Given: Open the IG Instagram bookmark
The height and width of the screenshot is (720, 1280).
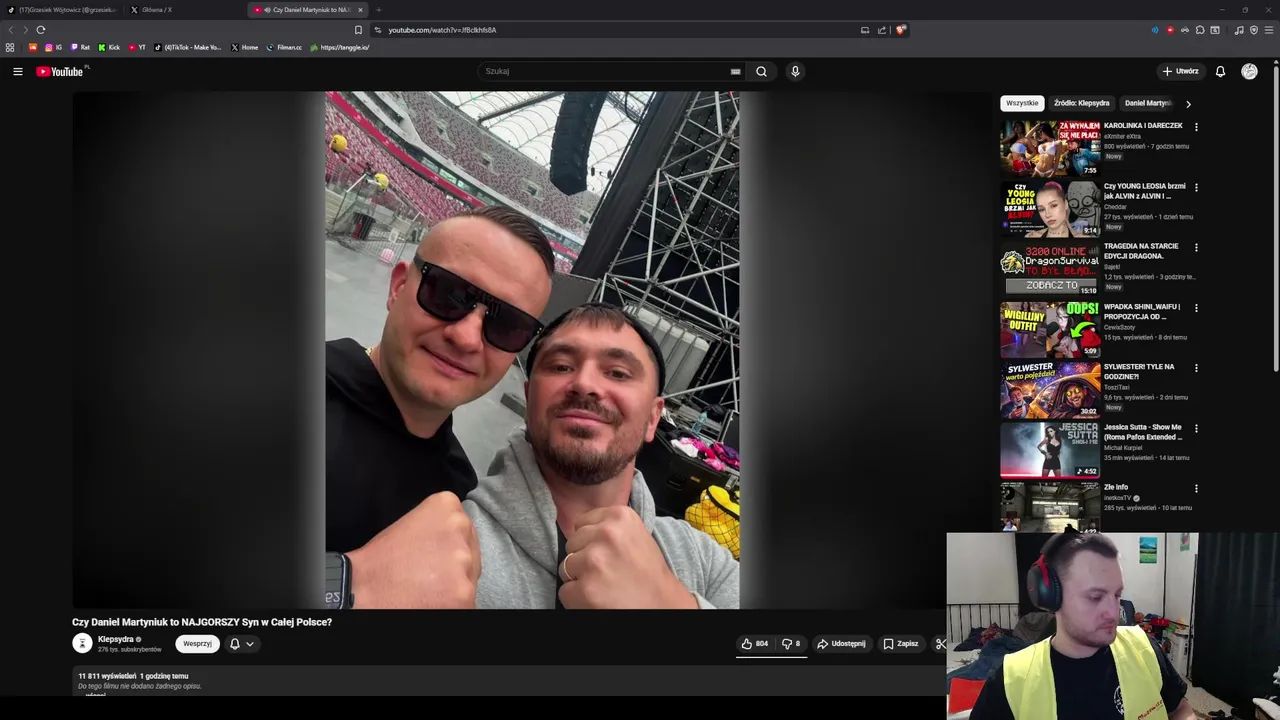Looking at the screenshot, I should 53,47.
